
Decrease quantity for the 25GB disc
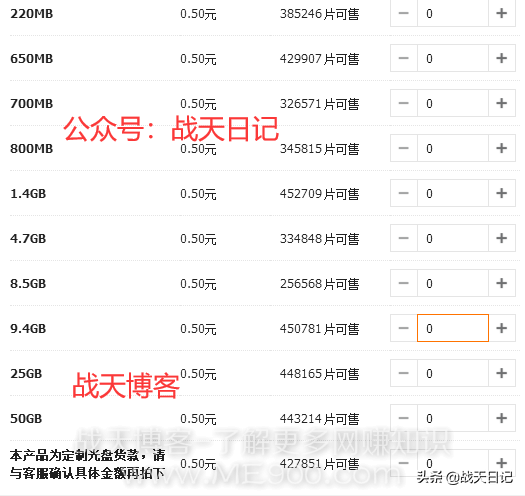click(x=404, y=373)
